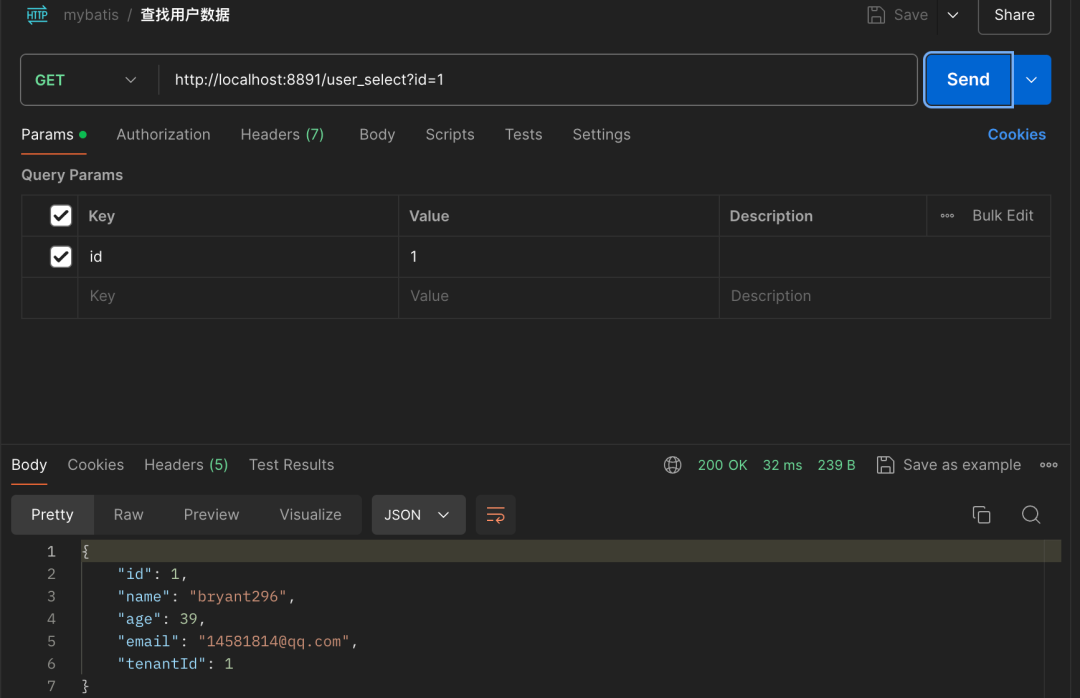Click the "14581814@qq.com" email value
The width and height of the screenshot is (1080, 698).
(x=273, y=641)
